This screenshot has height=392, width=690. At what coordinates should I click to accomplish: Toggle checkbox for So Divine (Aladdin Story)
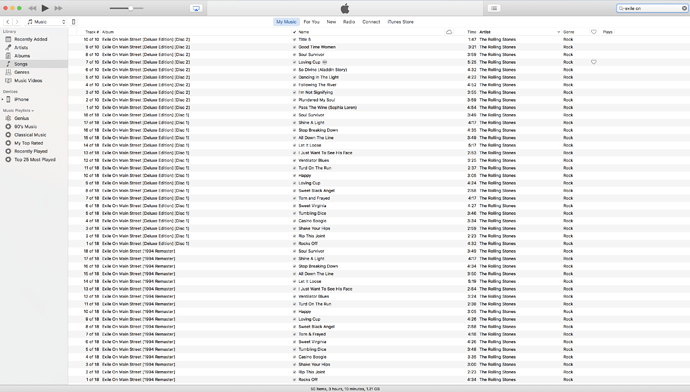(294, 70)
